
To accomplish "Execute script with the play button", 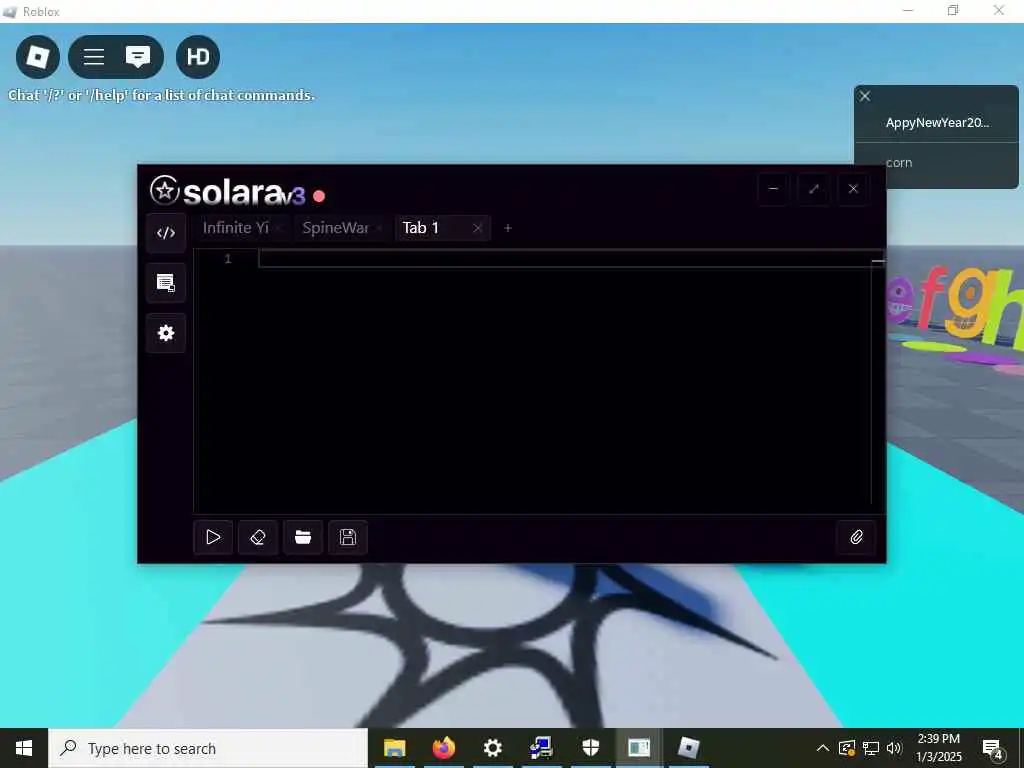I will coord(213,537).
